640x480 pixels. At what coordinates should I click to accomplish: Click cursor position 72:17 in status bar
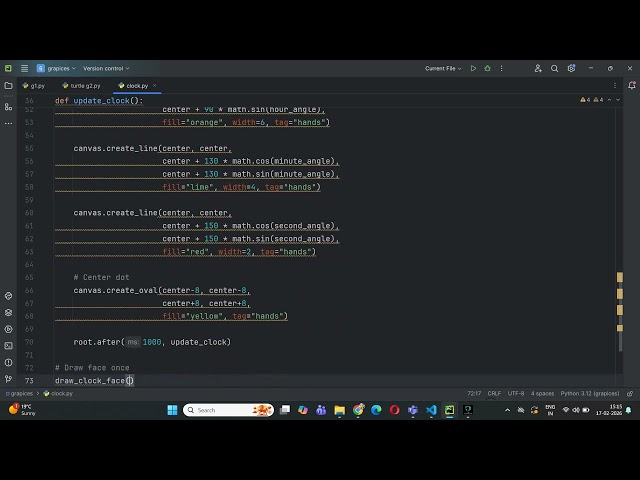[474, 393]
